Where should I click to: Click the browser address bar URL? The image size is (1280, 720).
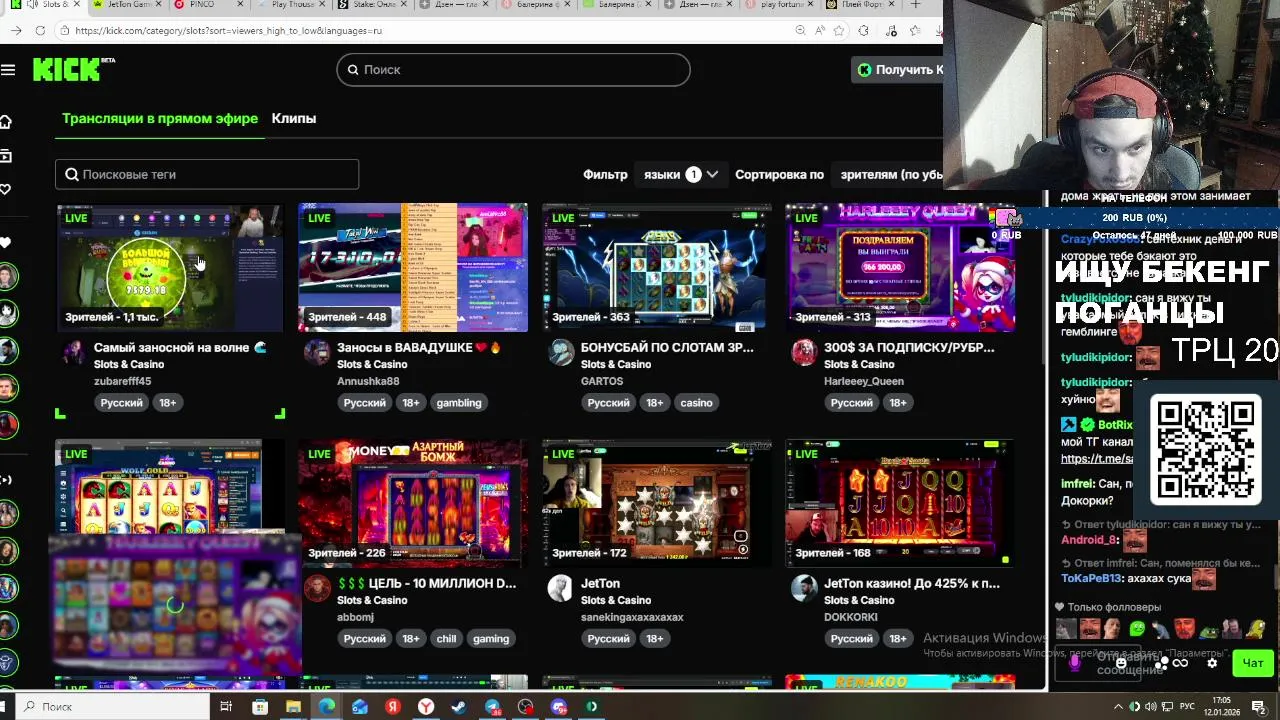click(x=229, y=30)
